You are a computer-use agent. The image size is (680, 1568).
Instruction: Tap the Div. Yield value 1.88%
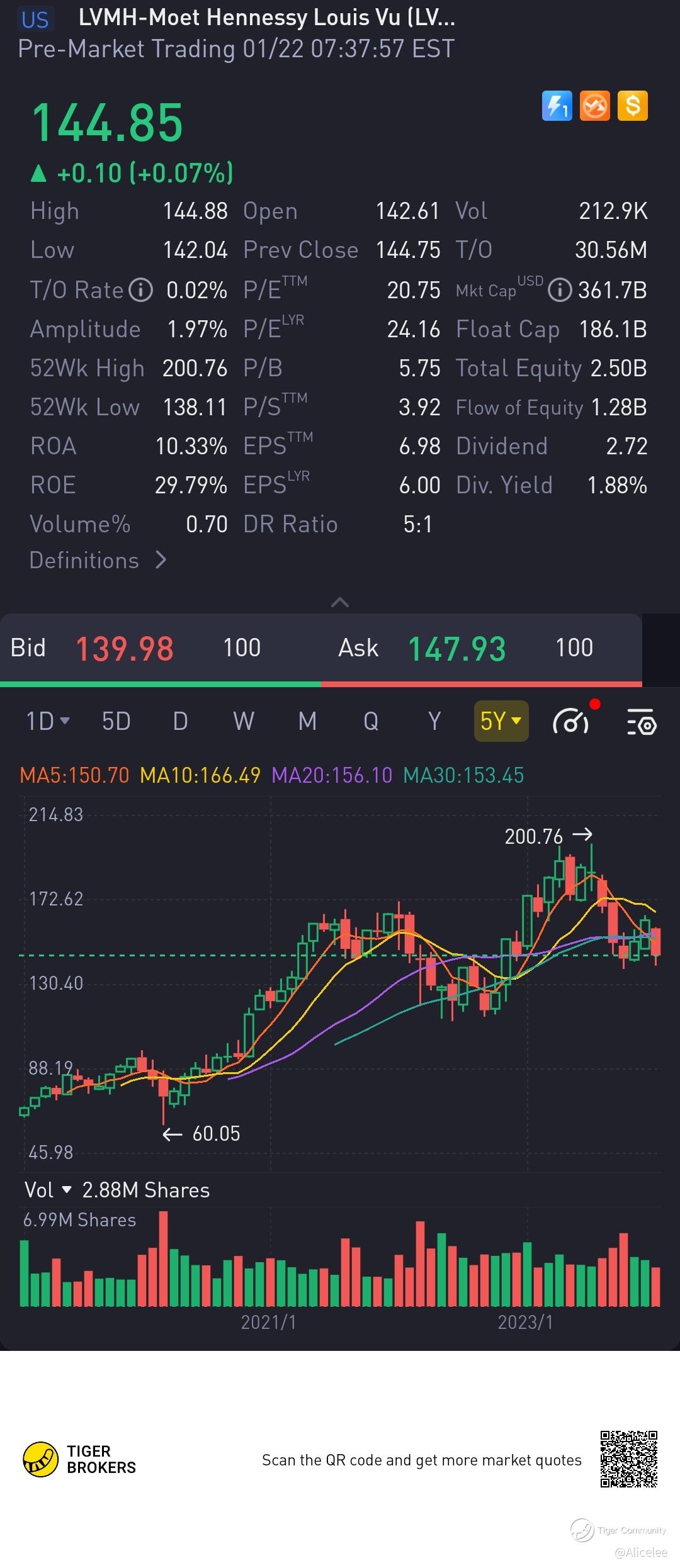(x=617, y=485)
